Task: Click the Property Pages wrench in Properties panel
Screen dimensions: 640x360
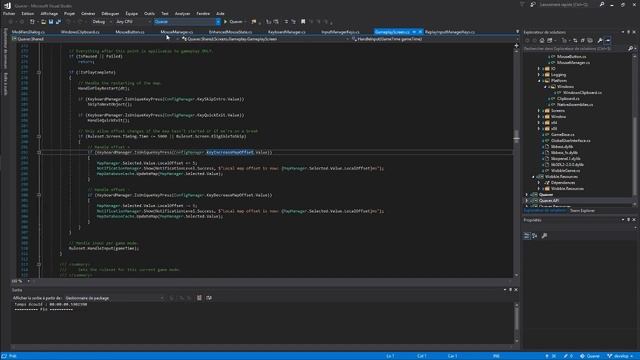Action: 544,236
